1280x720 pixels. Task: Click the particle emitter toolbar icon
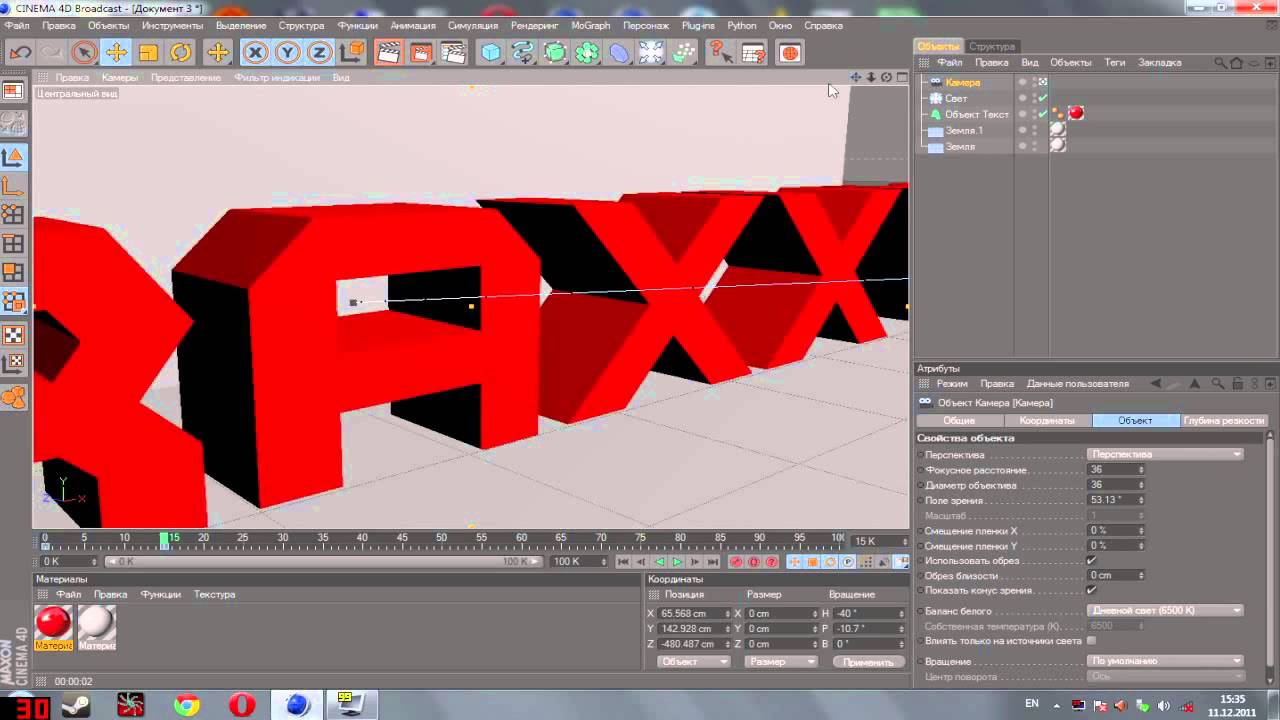(683, 52)
